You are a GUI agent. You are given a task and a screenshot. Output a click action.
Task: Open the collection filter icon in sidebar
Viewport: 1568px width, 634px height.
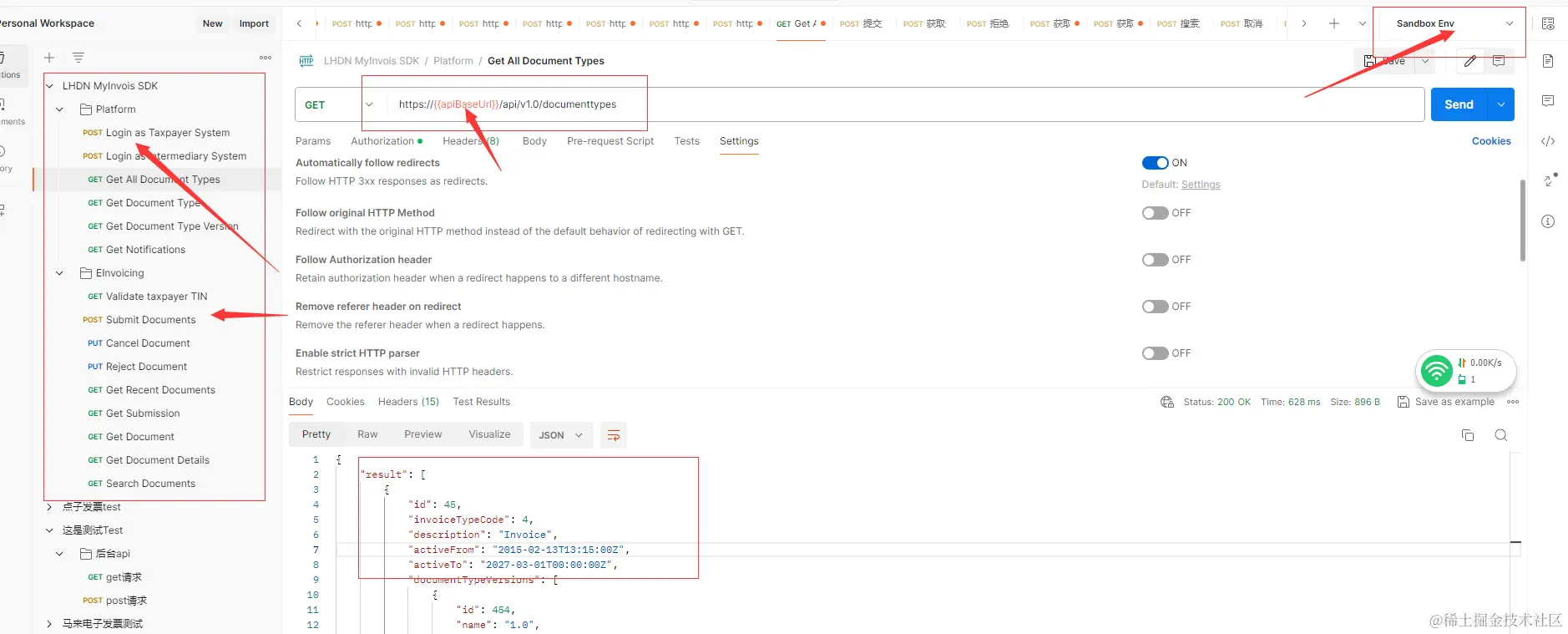coord(78,58)
